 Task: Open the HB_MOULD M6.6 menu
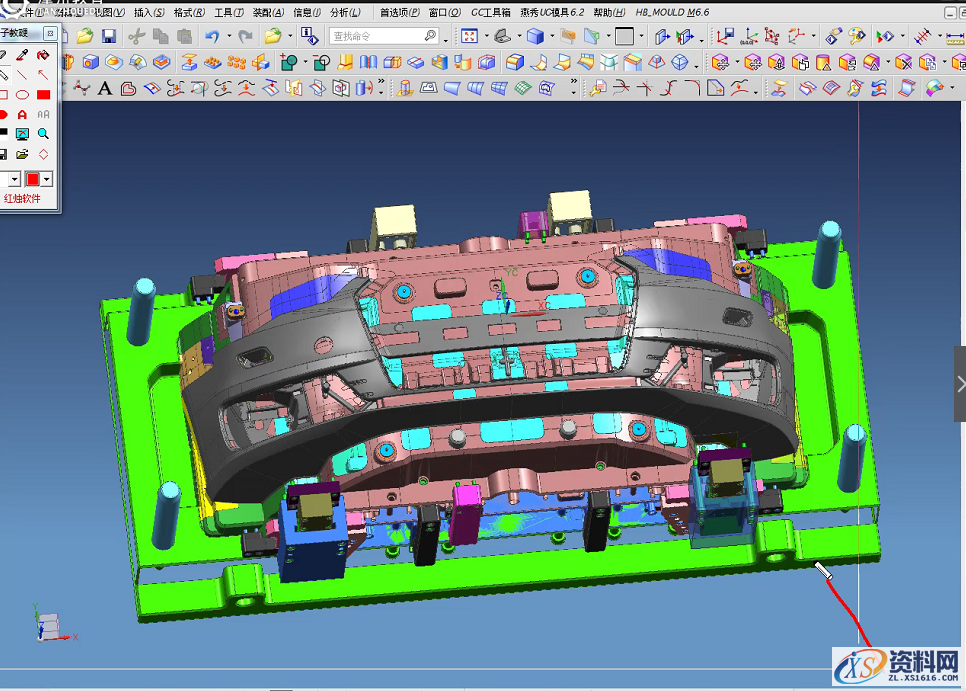point(672,12)
